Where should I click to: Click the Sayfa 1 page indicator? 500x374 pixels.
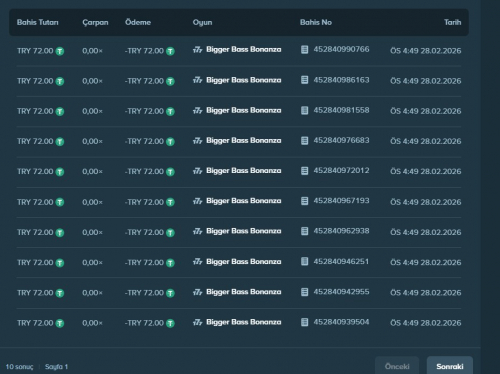[x=56, y=367]
